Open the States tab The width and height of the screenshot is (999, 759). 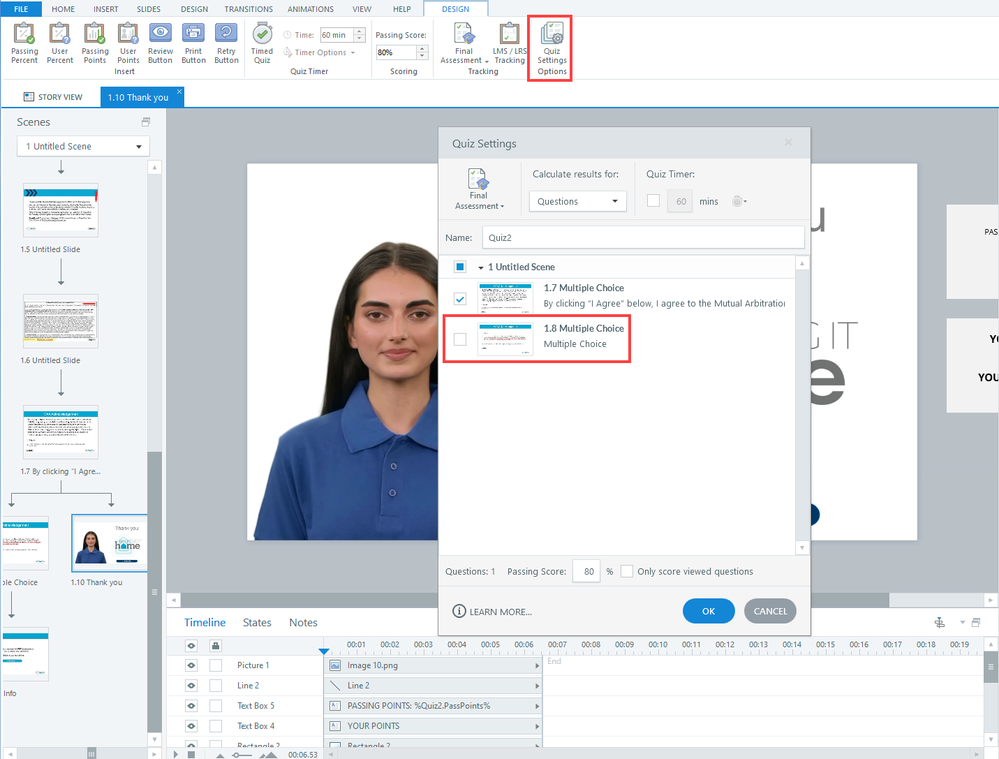pos(257,622)
